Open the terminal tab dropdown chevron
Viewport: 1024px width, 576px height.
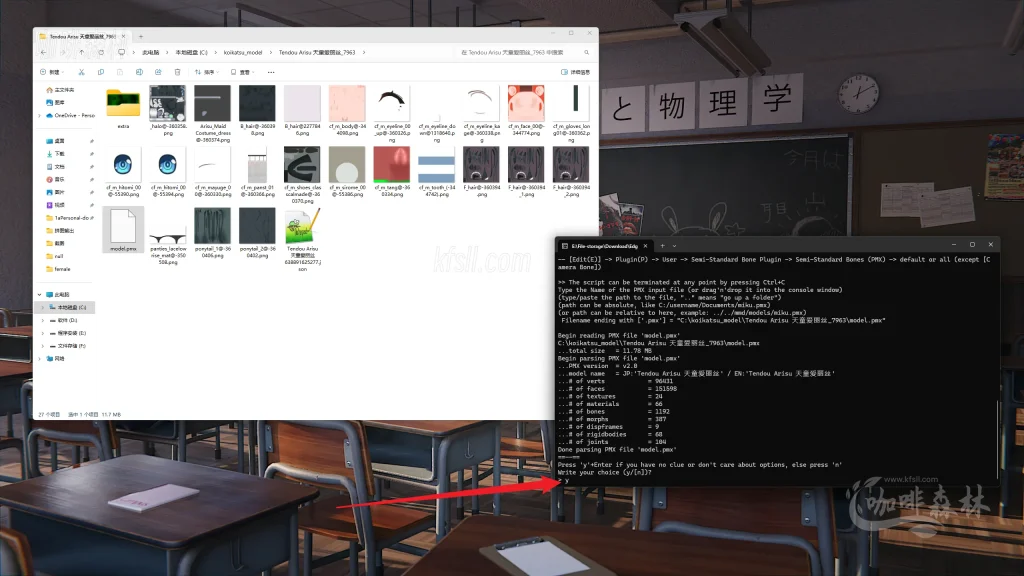(674, 245)
